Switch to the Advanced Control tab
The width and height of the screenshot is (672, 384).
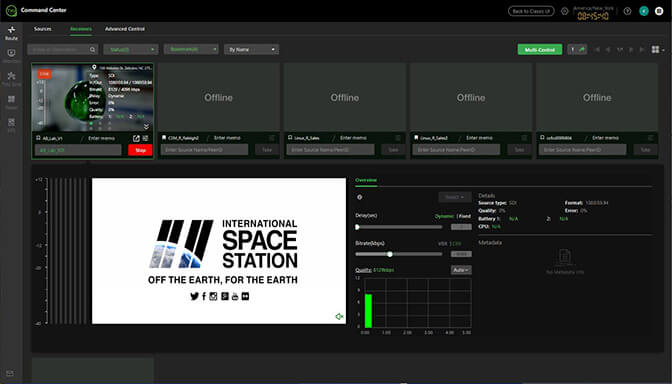tap(125, 29)
